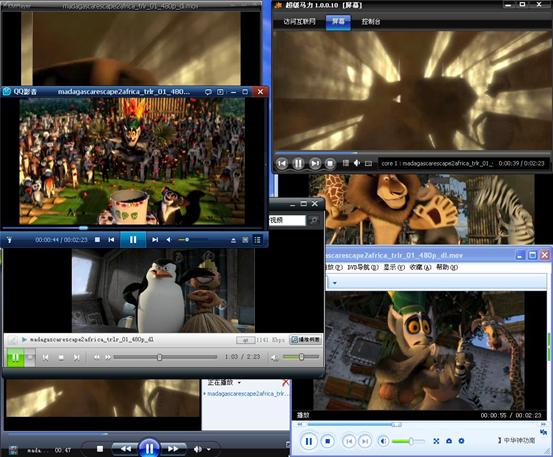The width and height of the screenshot is (553, 457).
Task: Pause the 超级马力 player
Action: pos(298,163)
